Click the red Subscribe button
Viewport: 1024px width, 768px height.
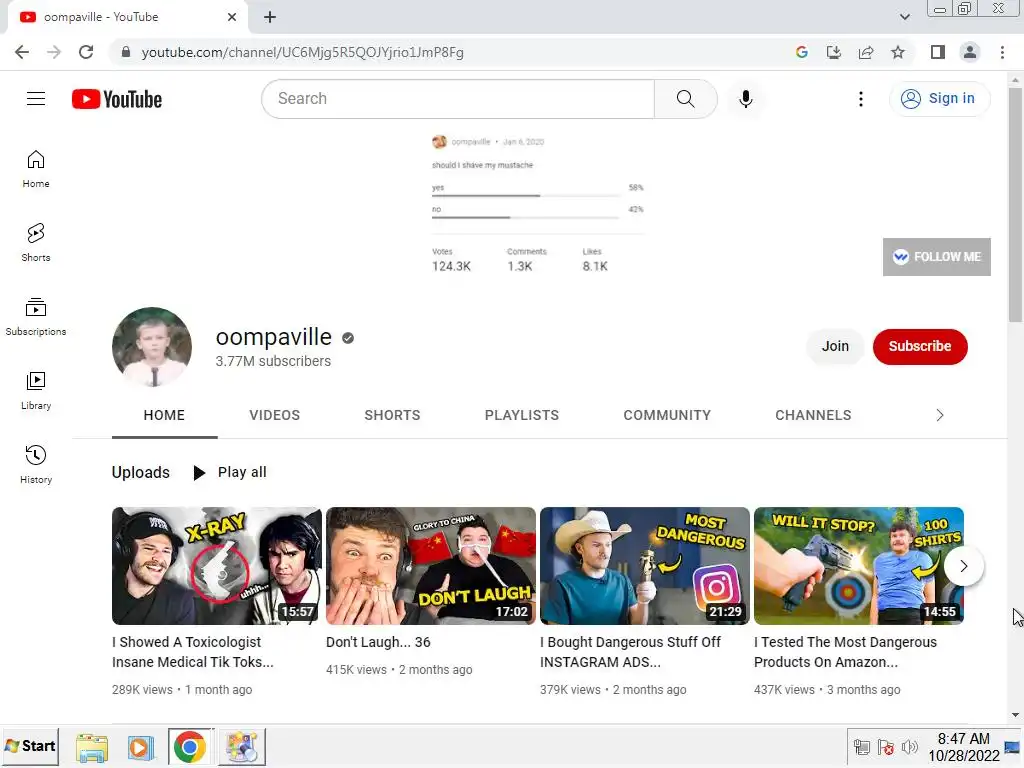920,346
